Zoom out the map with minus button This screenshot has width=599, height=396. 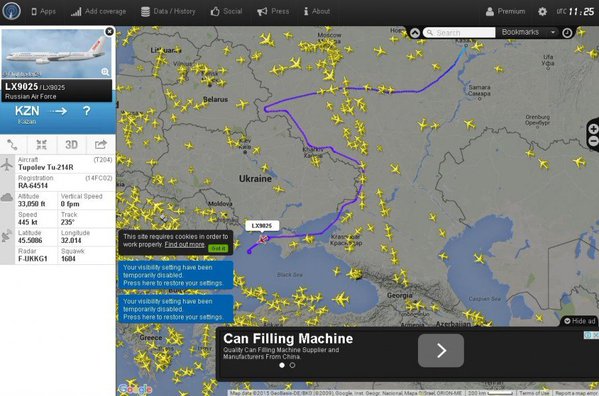(593, 141)
